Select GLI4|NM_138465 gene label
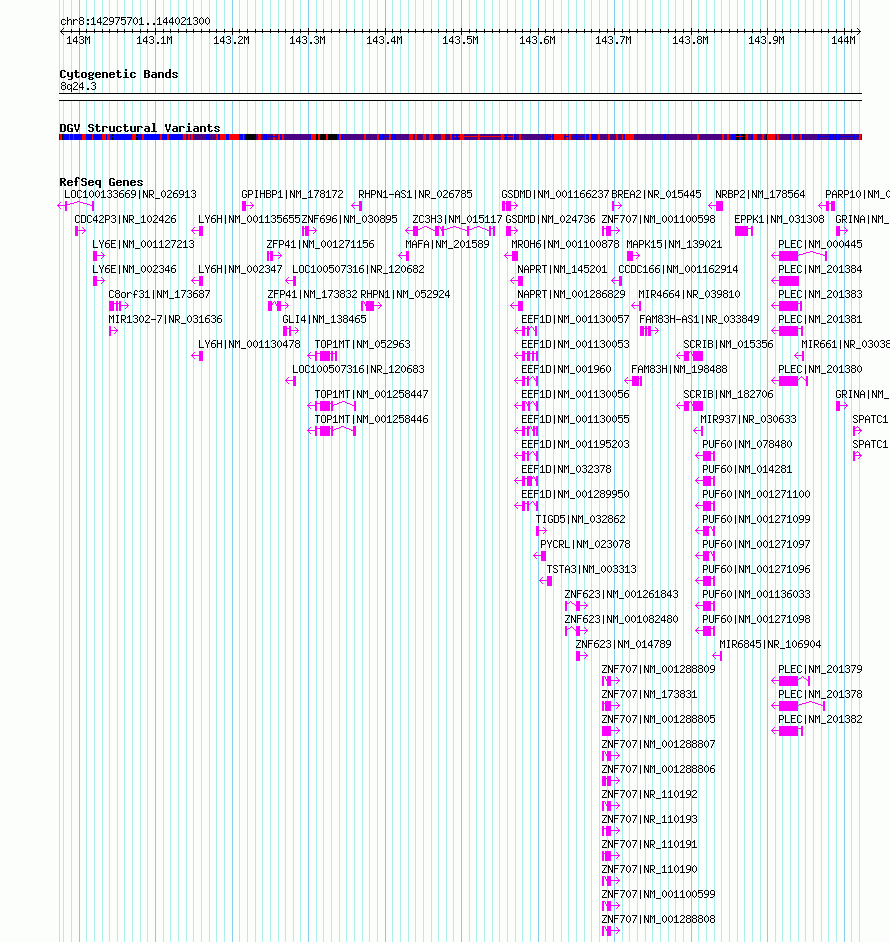 click(x=325, y=319)
